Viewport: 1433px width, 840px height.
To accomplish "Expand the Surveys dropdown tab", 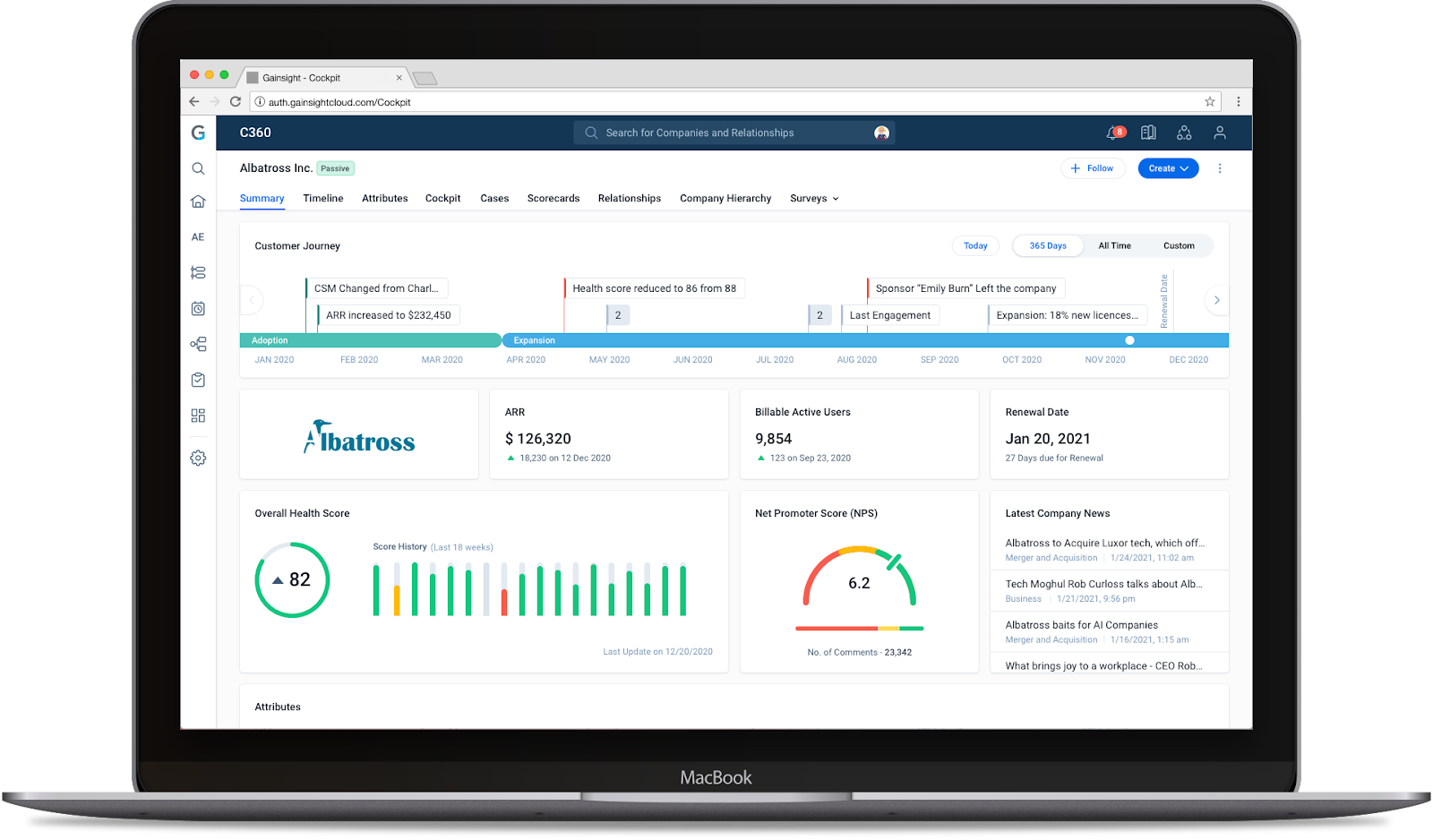I will 814,199.
